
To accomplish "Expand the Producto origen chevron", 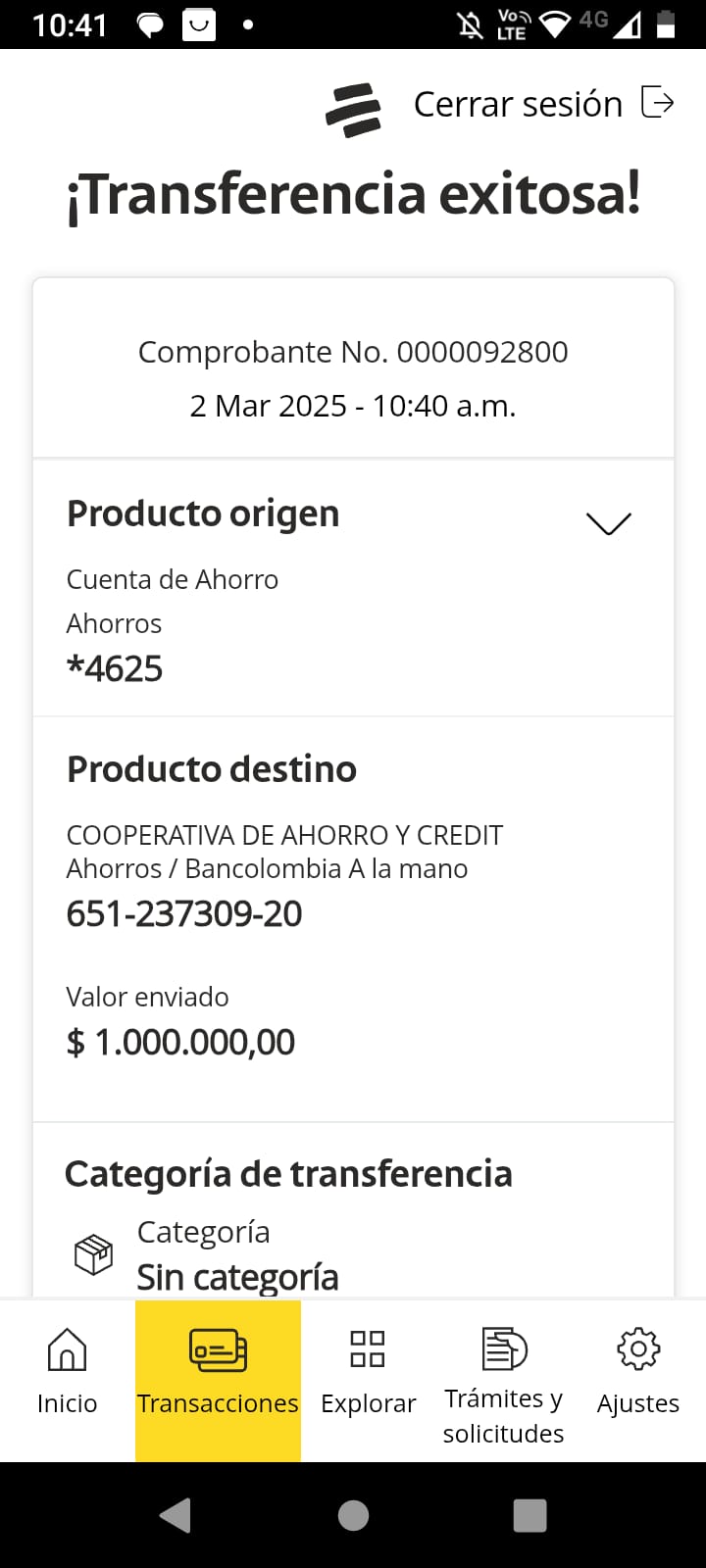I will point(608,523).
